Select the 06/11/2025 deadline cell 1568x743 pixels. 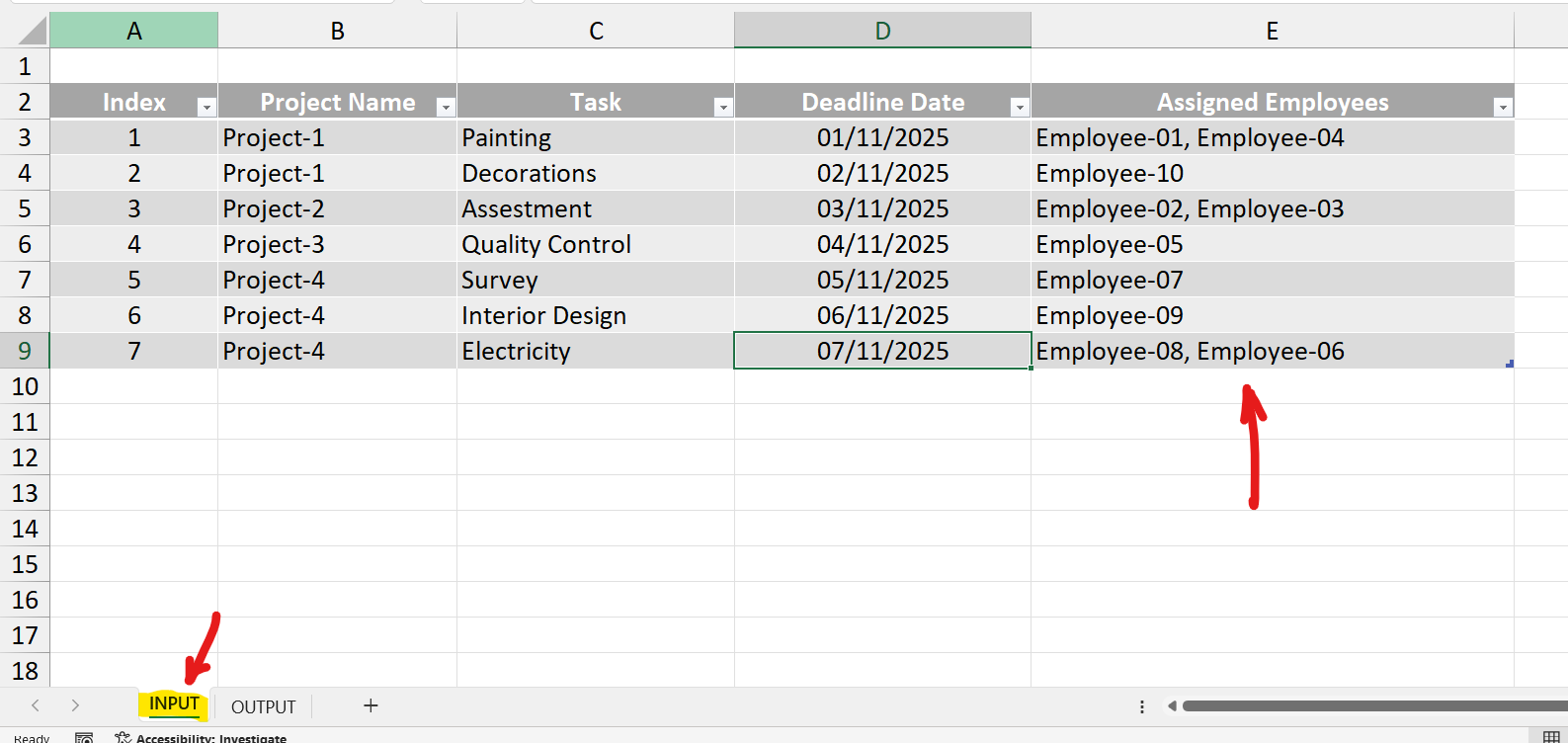point(882,315)
